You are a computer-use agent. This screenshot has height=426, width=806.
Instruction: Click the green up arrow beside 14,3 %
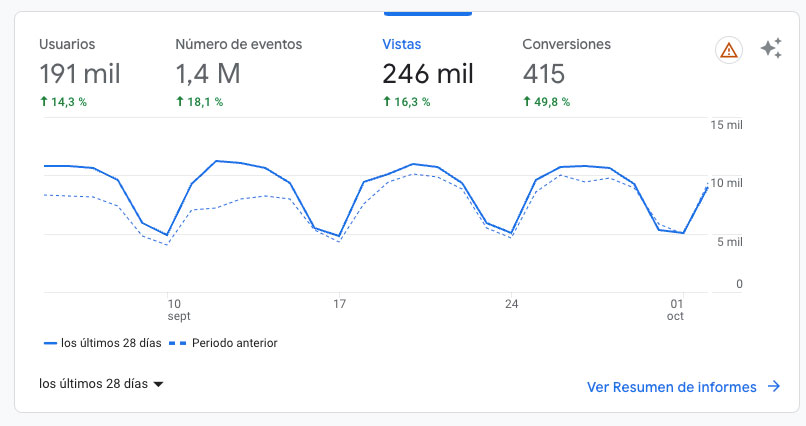tap(44, 102)
